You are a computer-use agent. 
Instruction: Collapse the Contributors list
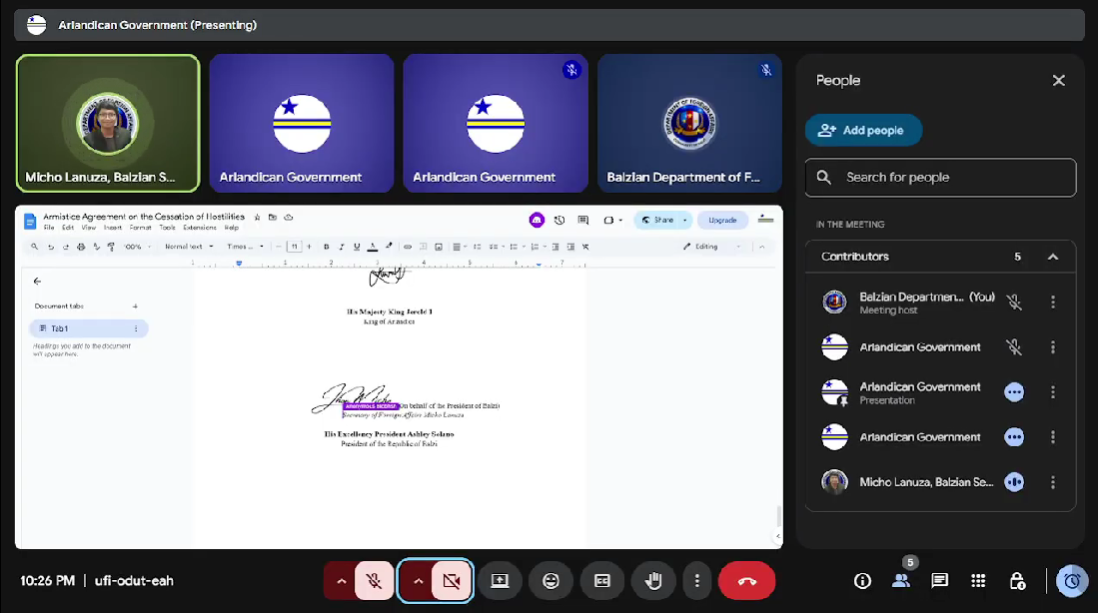pos(1052,257)
